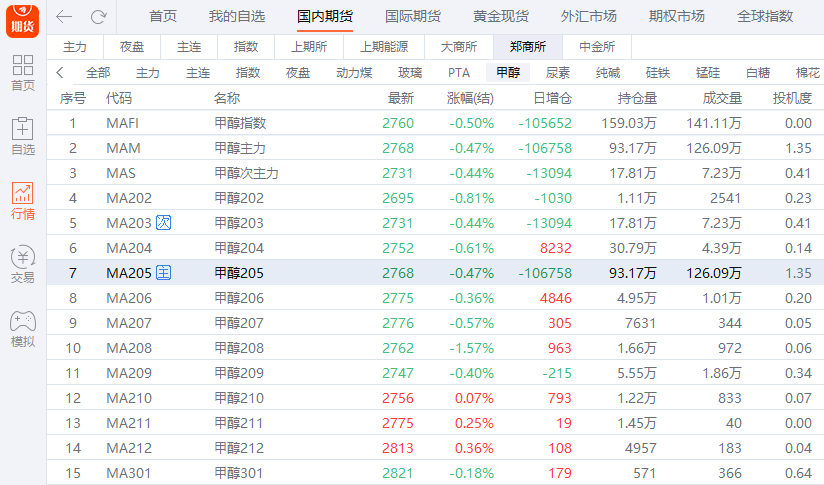Open the 模拟 simulation gamepad icon
The width and height of the screenshot is (824, 485).
coord(22,329)
